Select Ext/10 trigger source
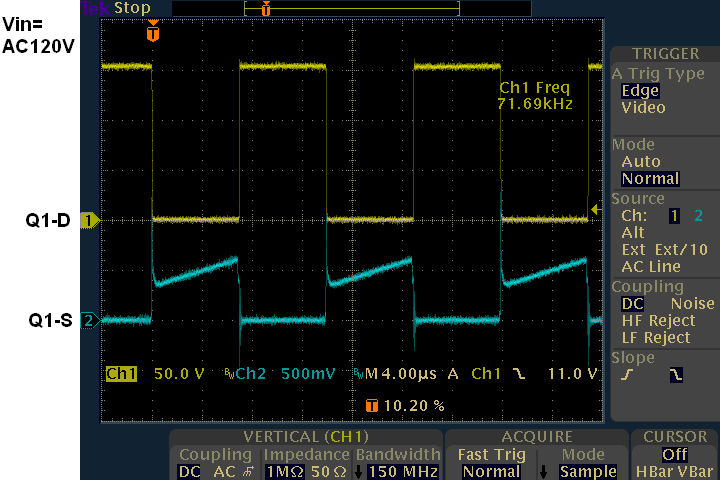 [682, 249]
